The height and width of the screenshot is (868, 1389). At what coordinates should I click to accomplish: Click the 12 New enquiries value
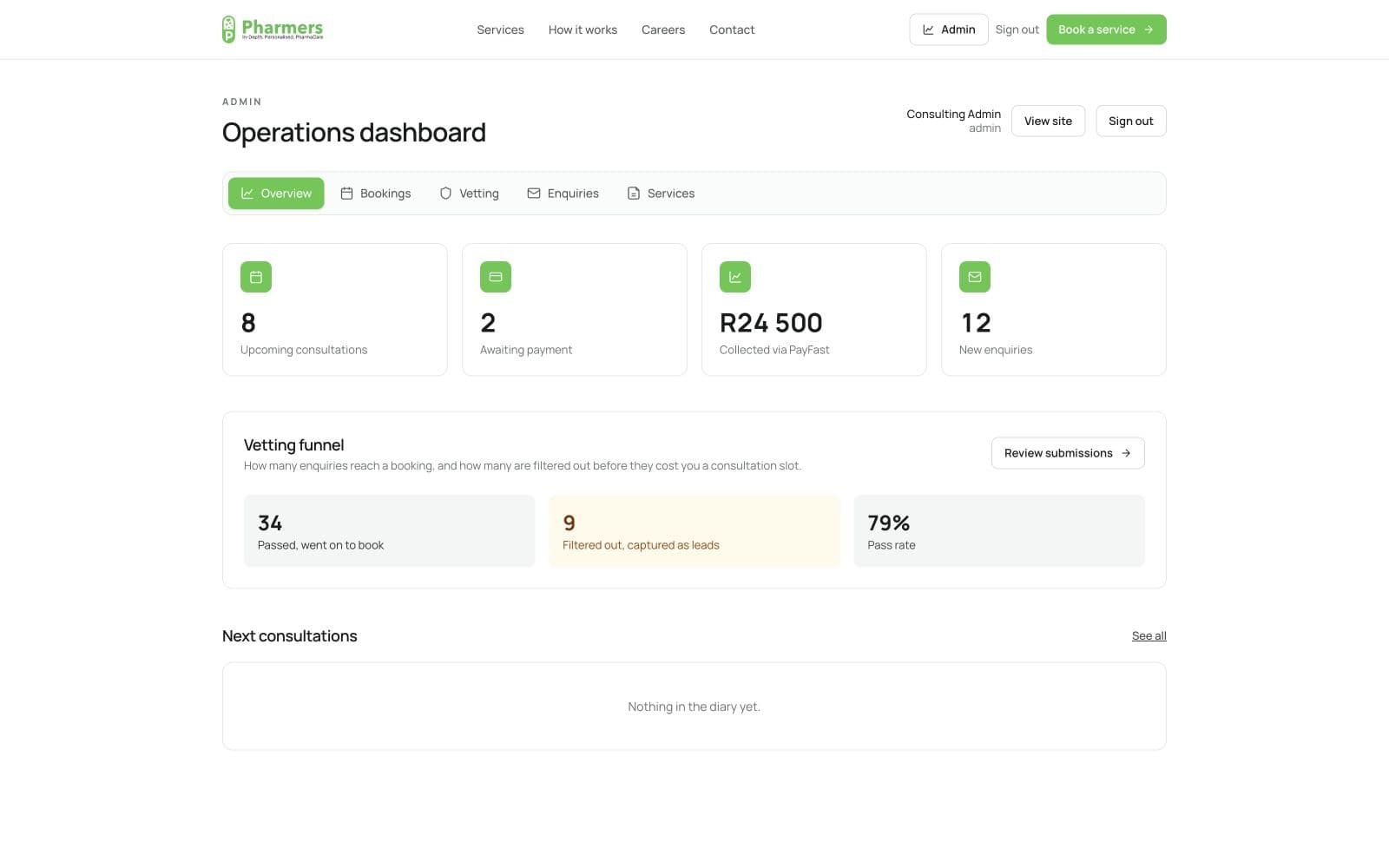[976, 323]
